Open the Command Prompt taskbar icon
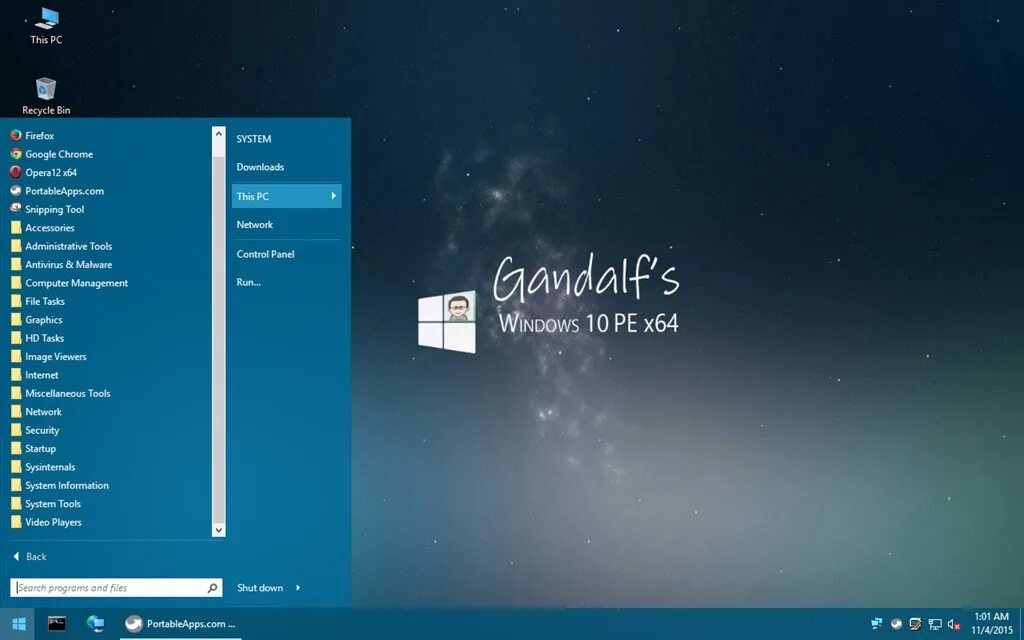This screenshot has width=1024, height=640. coord(57,624)
